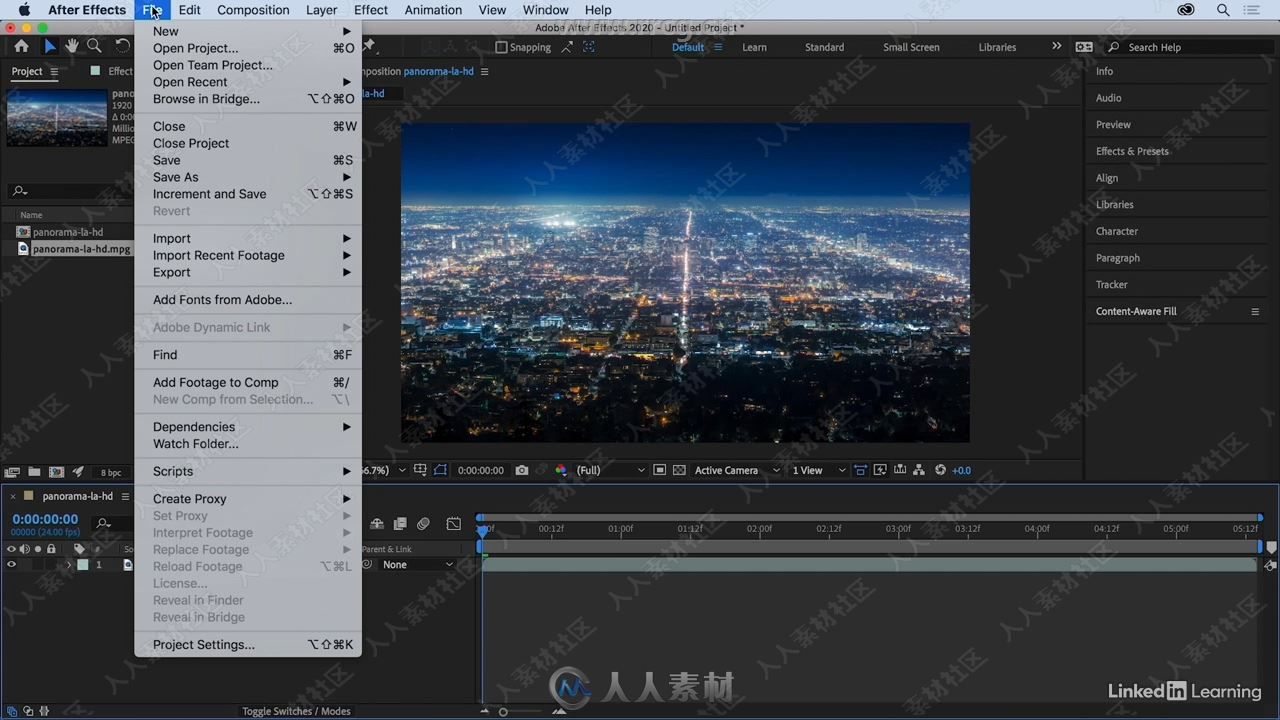Viewport: 1280px width, 720px height.
Task: Click the Interpret Footage icon in Project panel
Action: pos(12,472)
